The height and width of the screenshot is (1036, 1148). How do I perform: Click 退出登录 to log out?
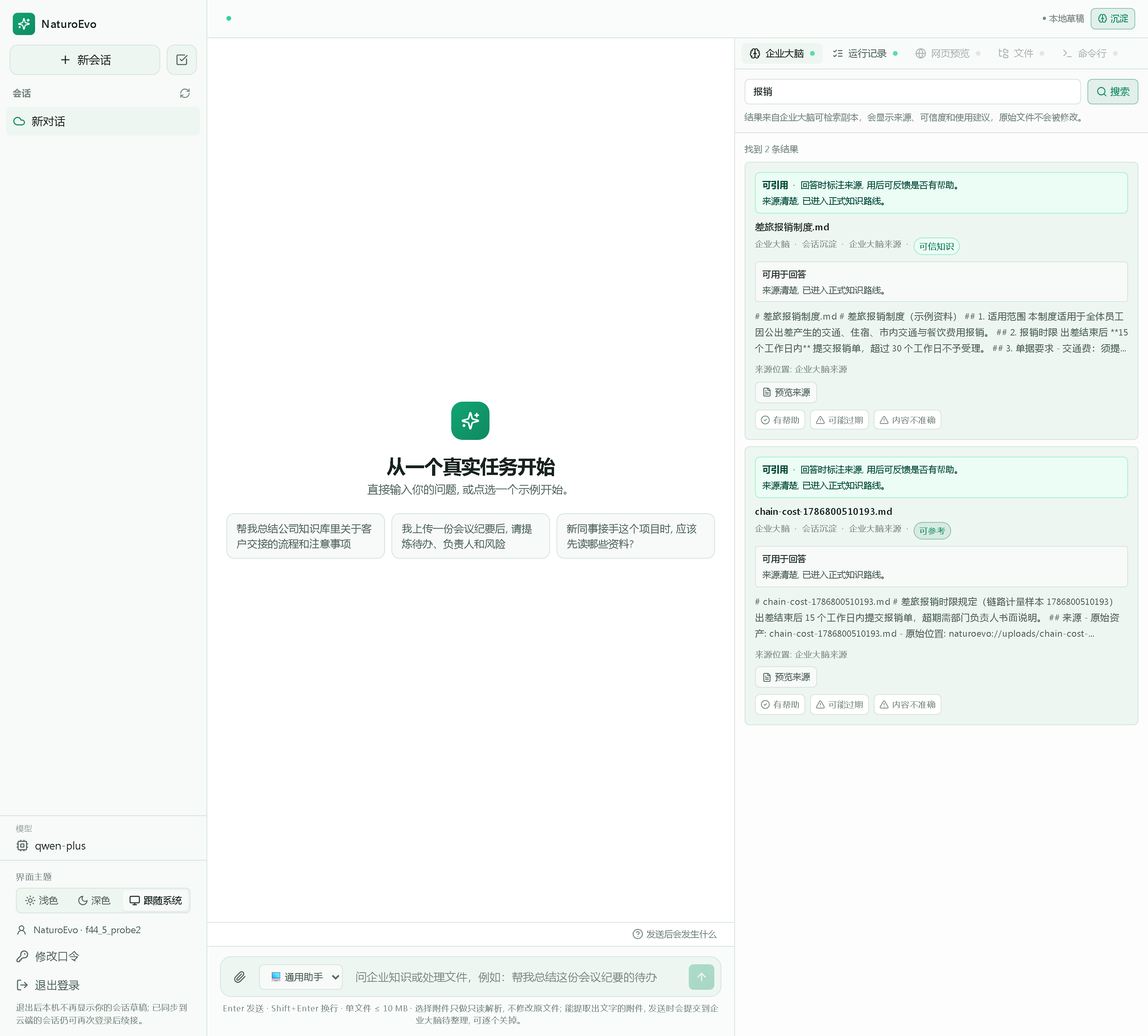click(48, 985)
